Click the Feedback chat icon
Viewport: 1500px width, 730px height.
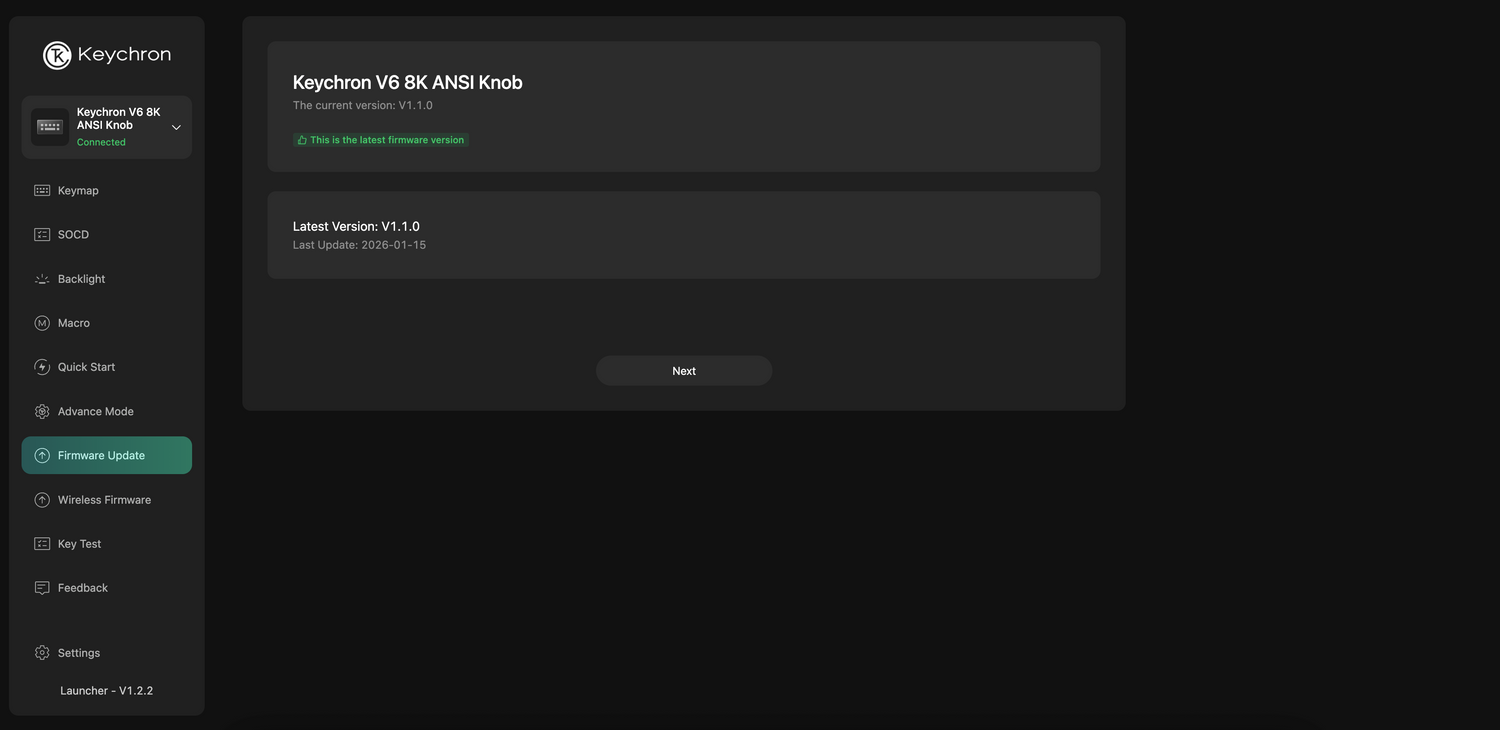coord(42,588)
